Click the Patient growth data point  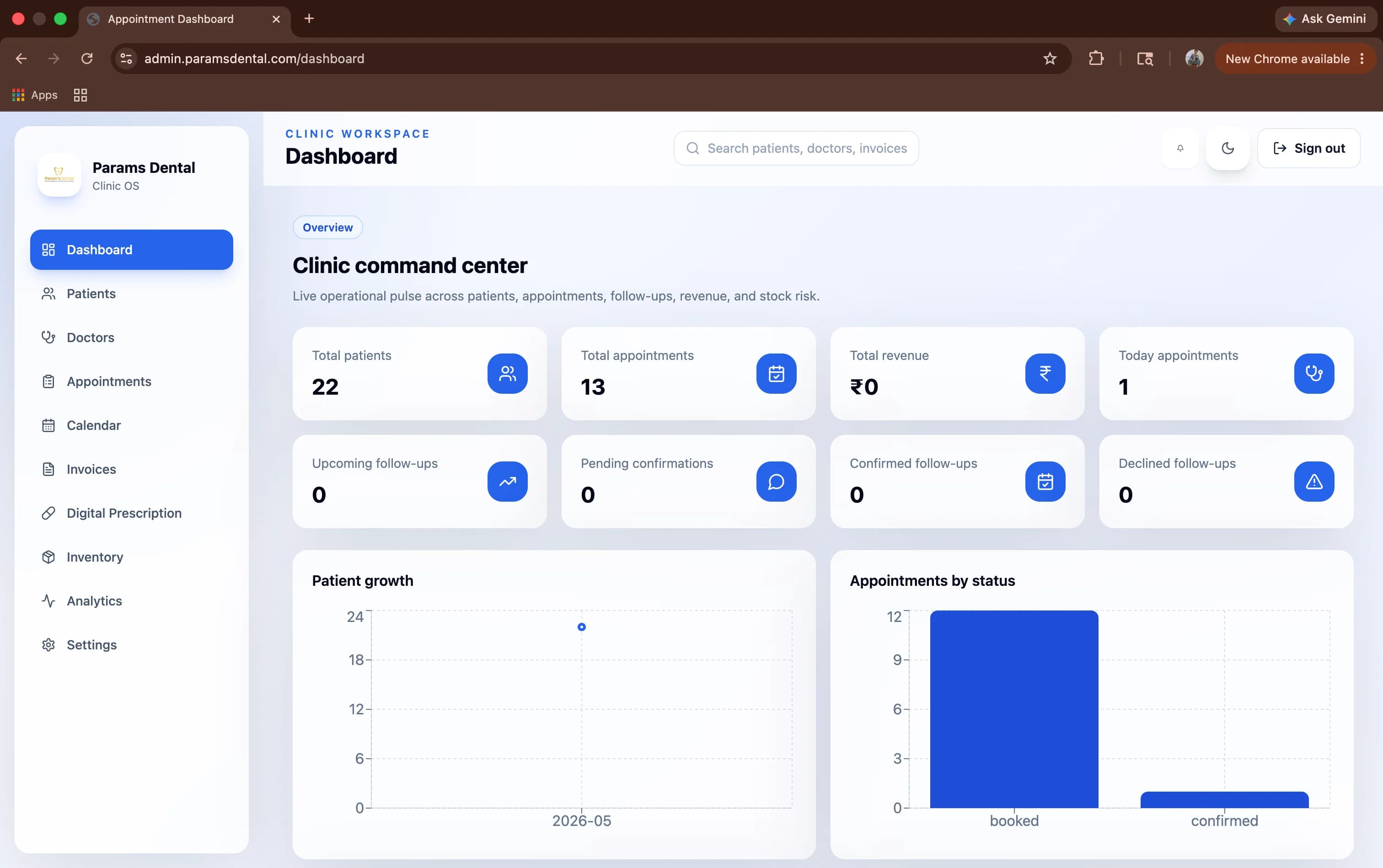(582, 627)
